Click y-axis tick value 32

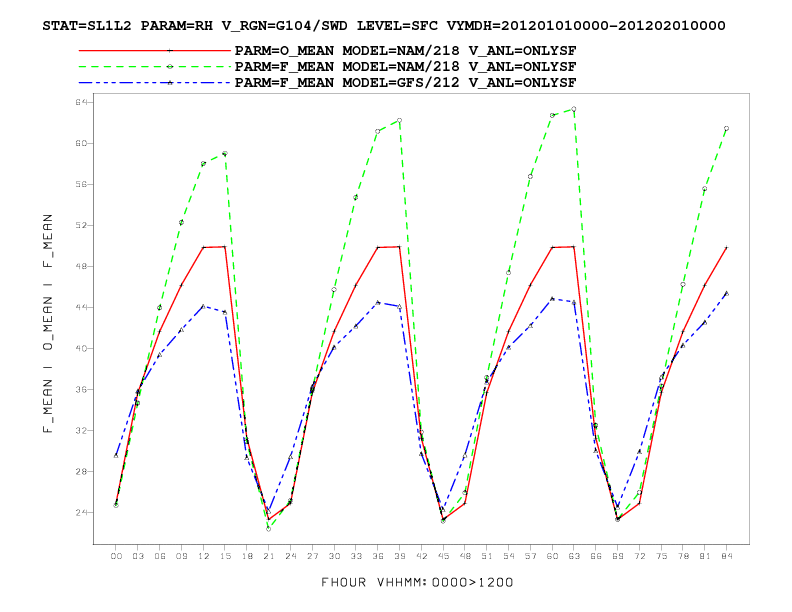(x=82, y=430)
